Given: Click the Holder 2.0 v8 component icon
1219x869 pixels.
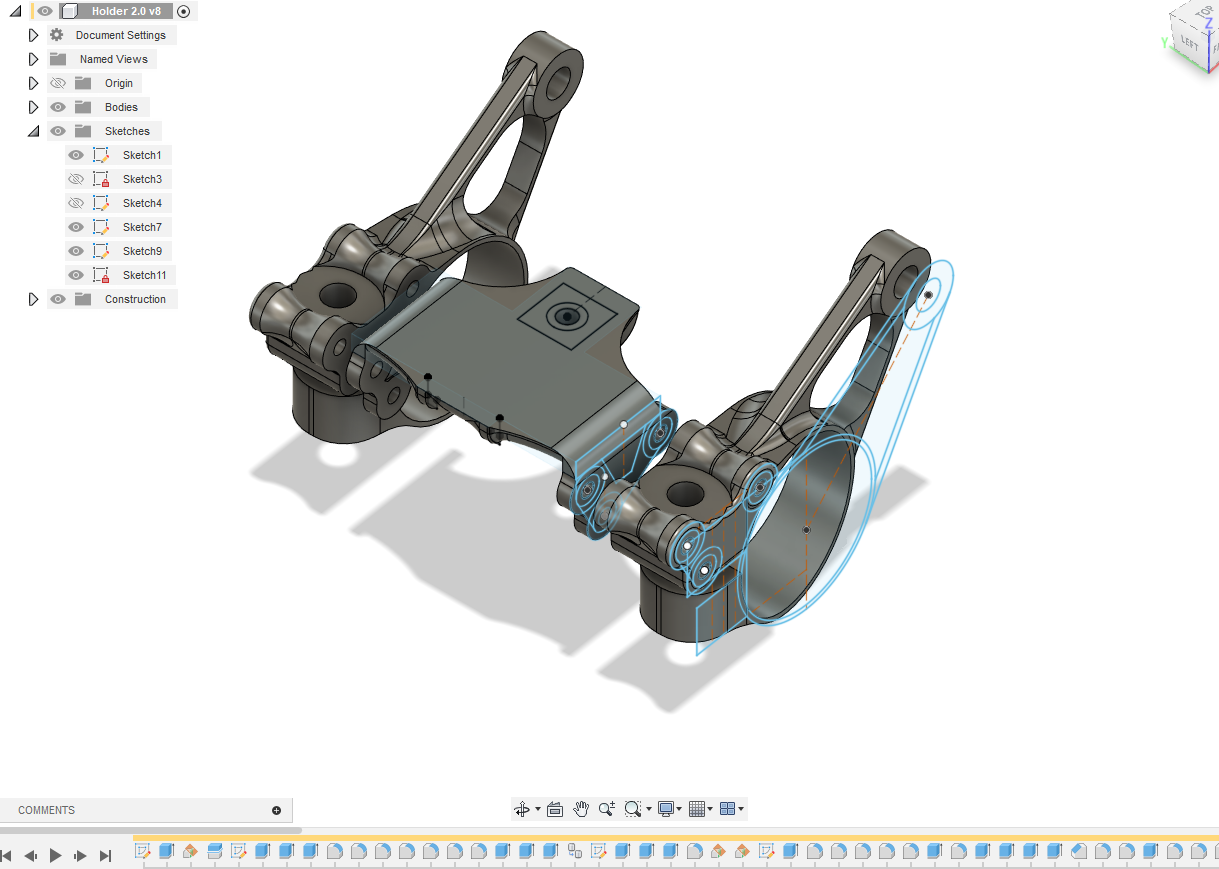Looking at the screenshot, I should tap(69, 11).
